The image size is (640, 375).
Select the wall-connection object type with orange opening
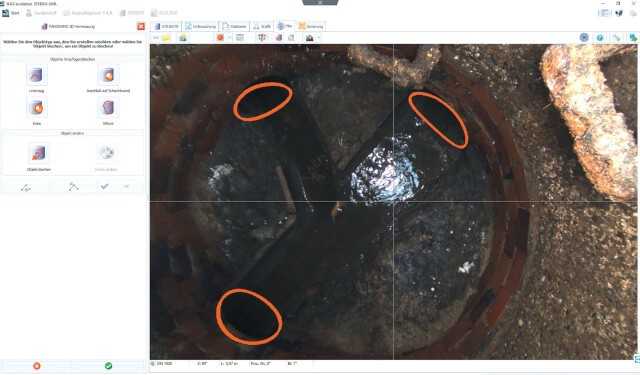tap(108, 75)
